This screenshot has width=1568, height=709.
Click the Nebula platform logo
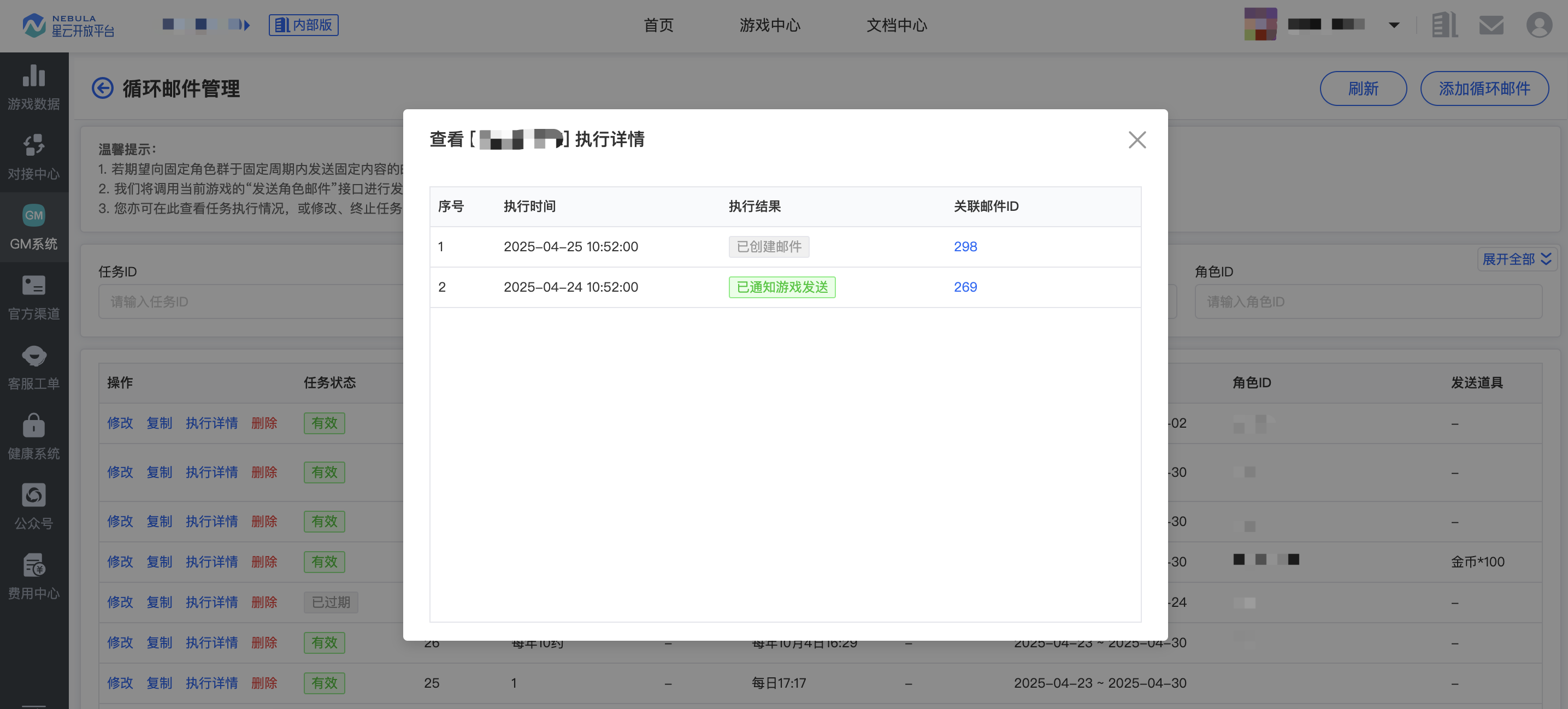pos(68,25)
